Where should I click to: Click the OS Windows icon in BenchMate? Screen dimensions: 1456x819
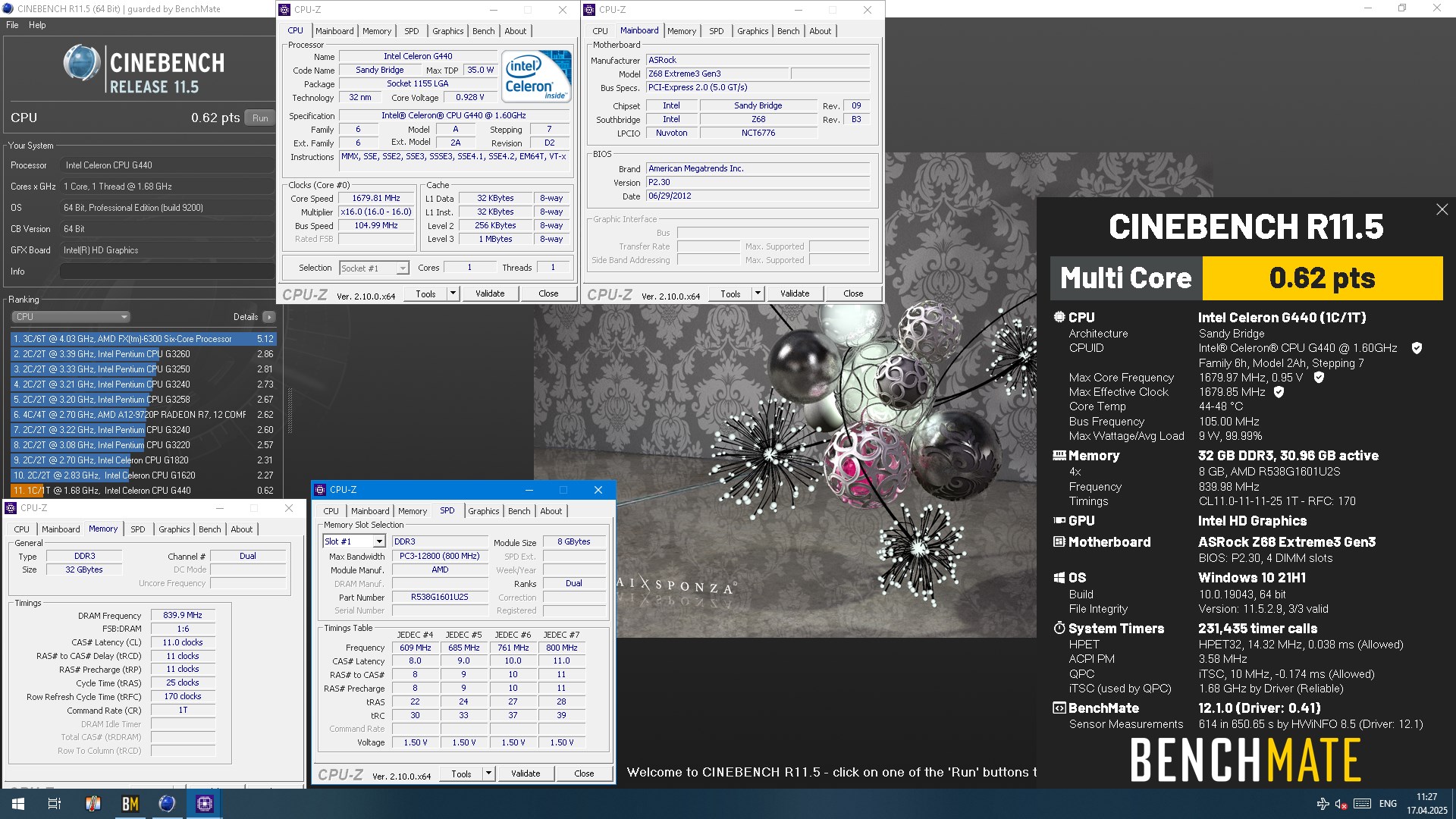(1059, 578)
